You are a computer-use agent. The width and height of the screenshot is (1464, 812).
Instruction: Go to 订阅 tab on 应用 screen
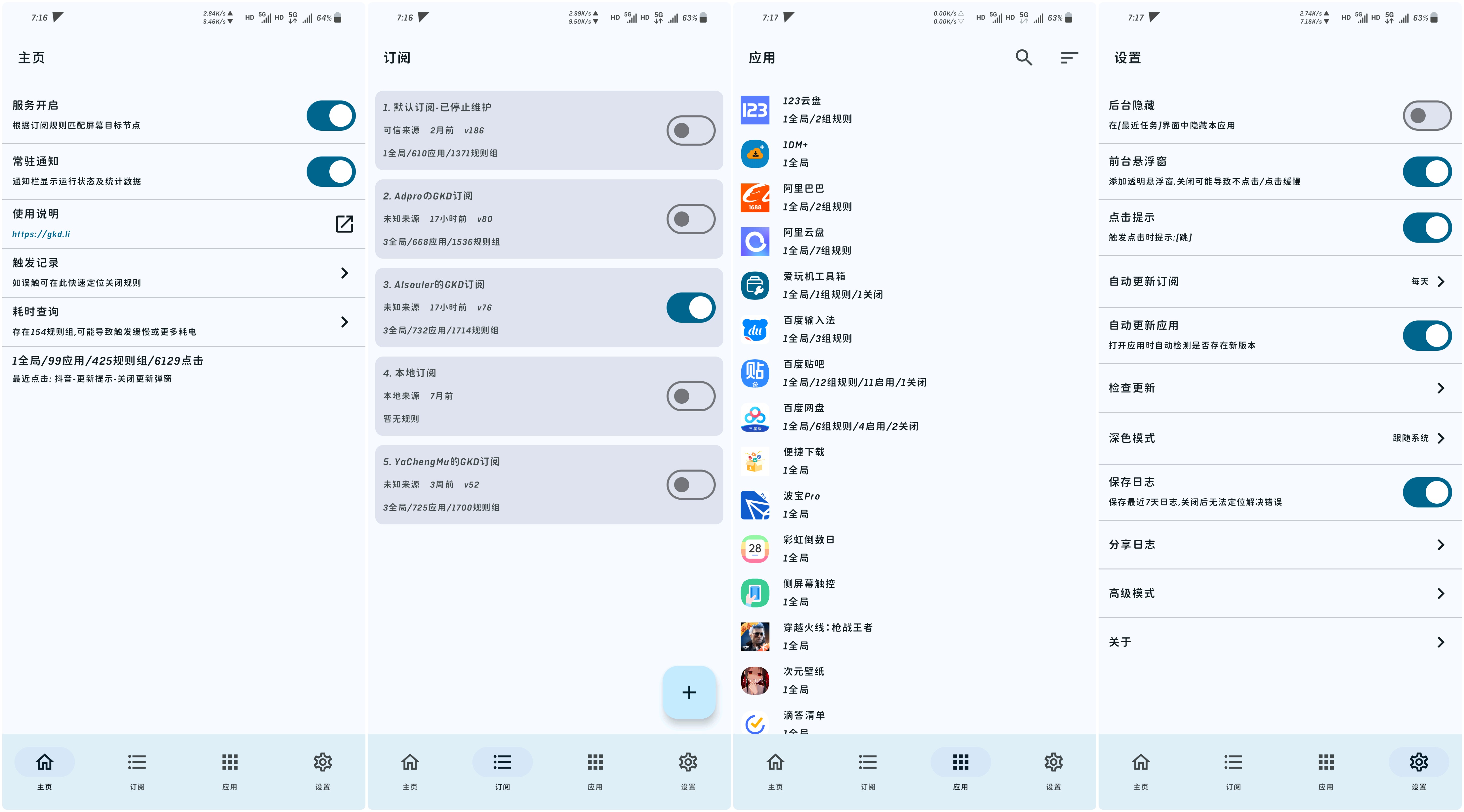coord(868,770)
